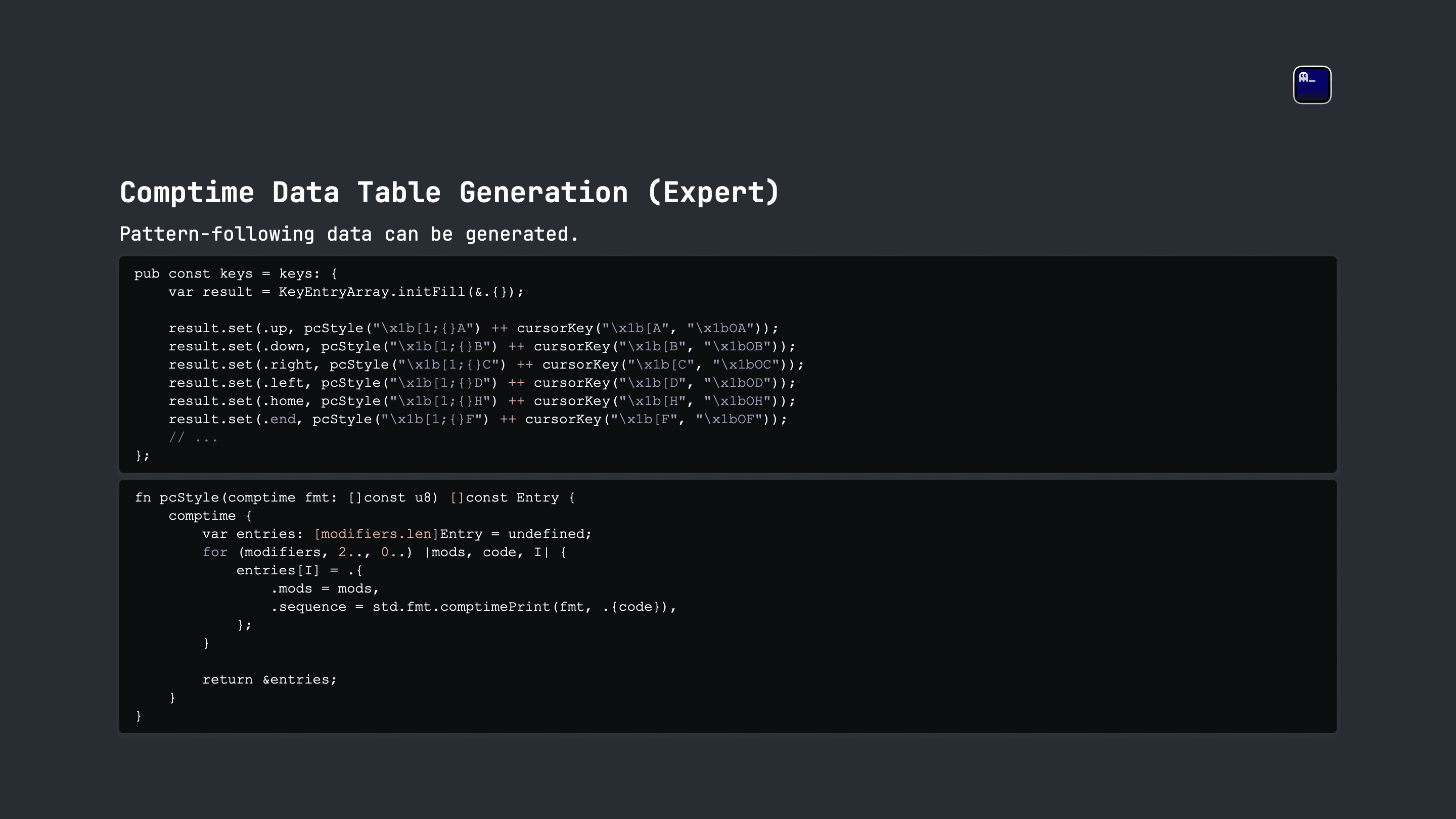This screenshot has width=1456, height=819.
Task: Click the result.set(.up line
Action: (473, 329)
